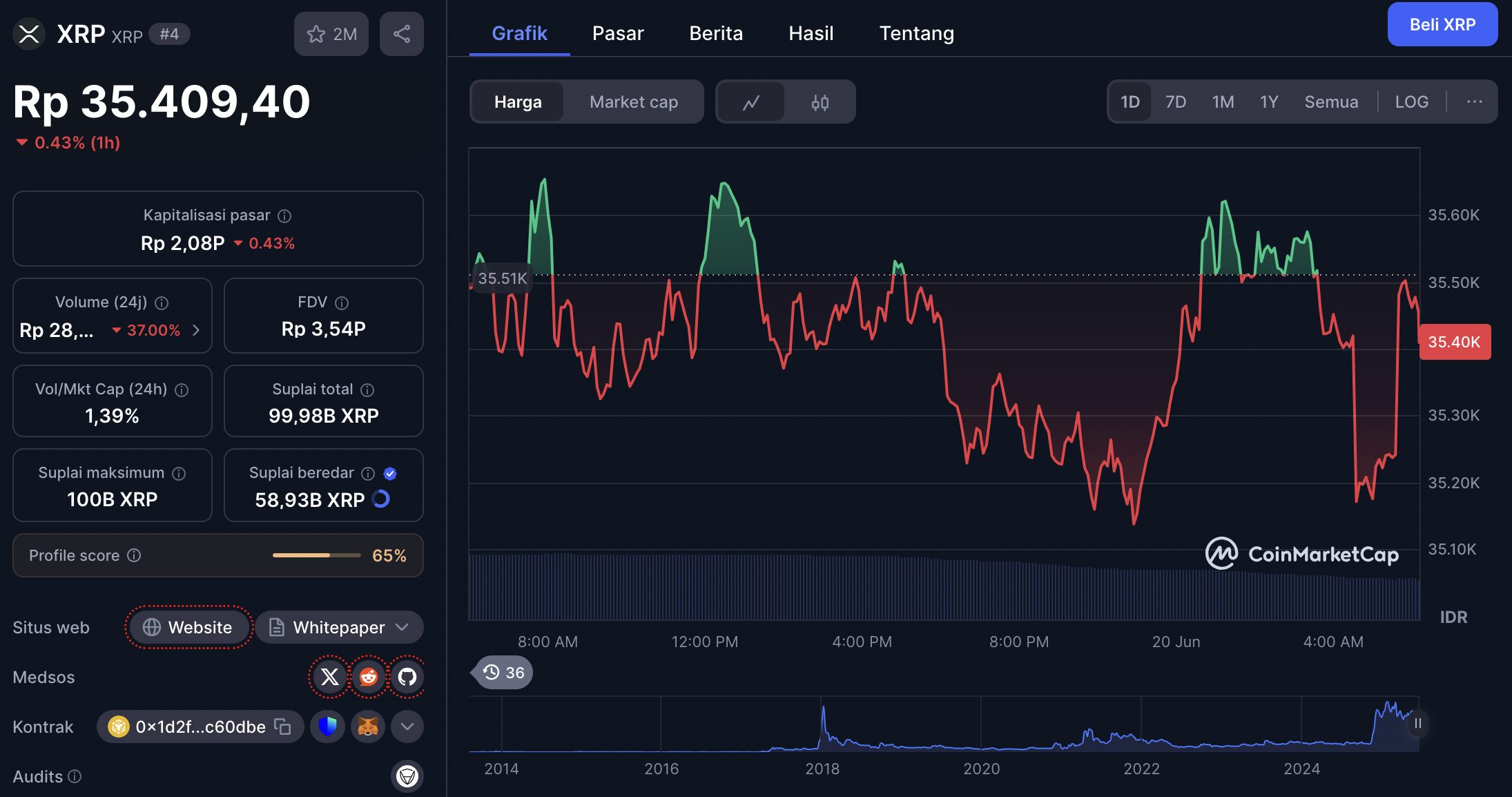The image size is (1512, 797).
Task: Select 7D time range
Action: (x=1176, y=102)
